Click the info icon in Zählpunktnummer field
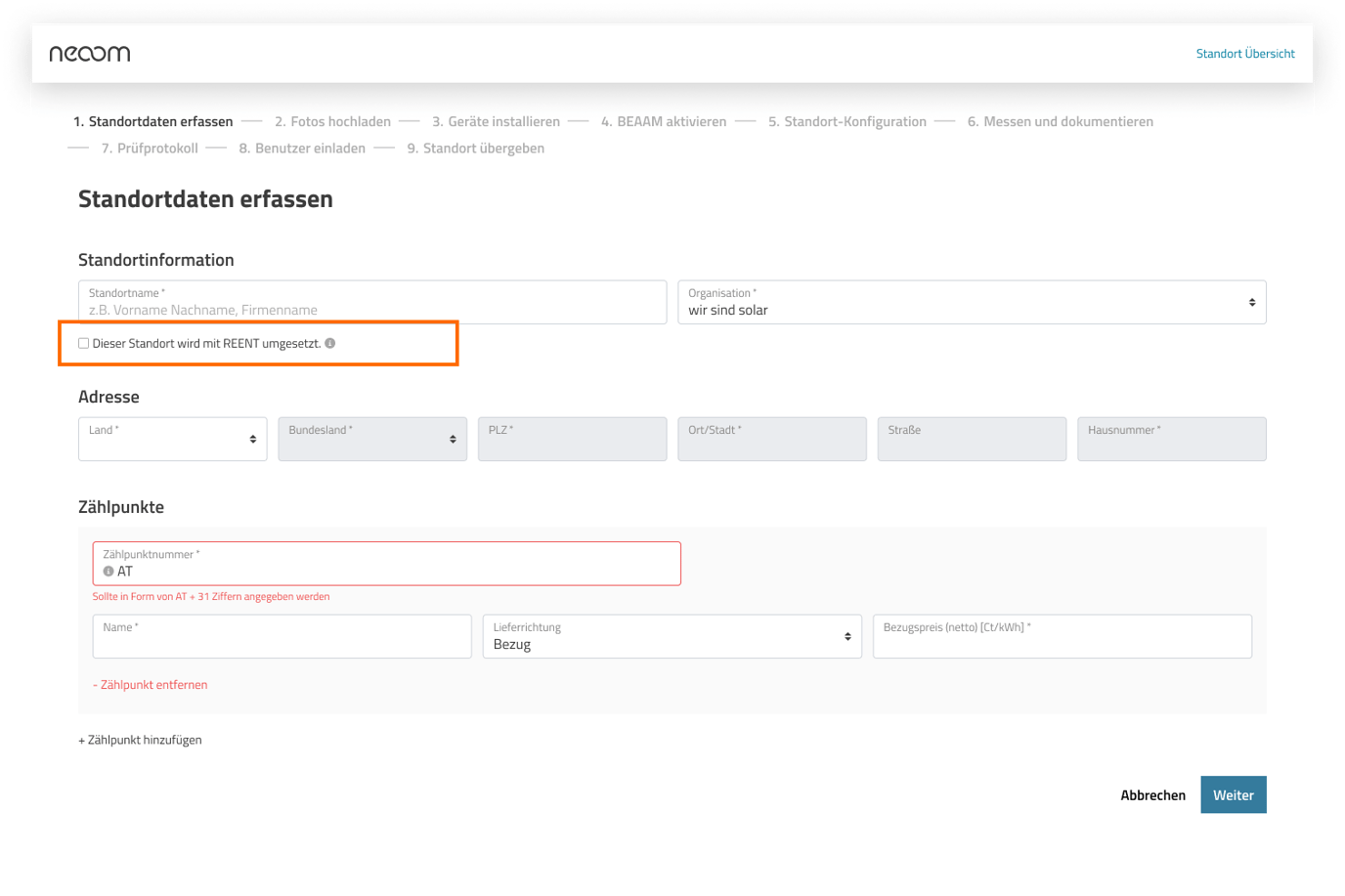Image resolution: width=1345 pixels, height=896 pixels. 108,572
